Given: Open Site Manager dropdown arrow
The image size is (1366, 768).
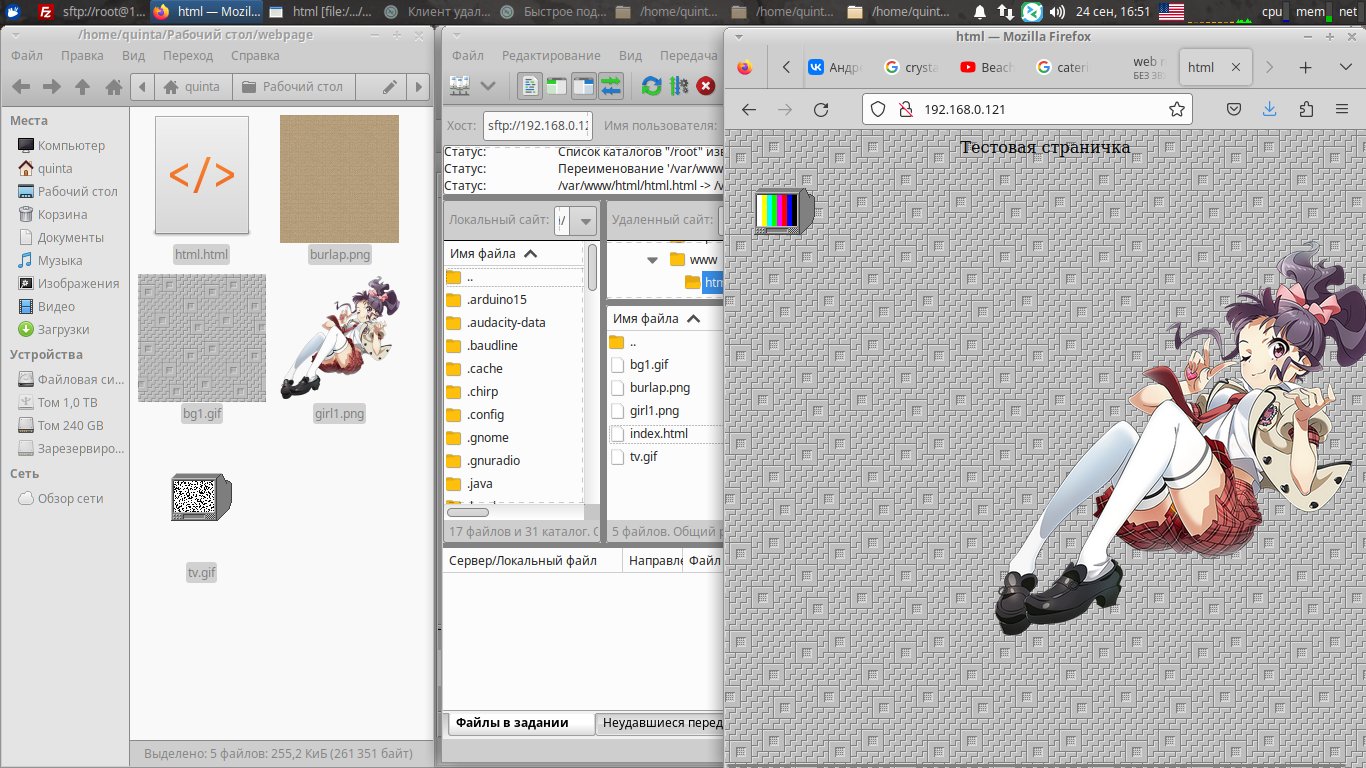Looking at the screenshot, I should (x=488, y=86).
